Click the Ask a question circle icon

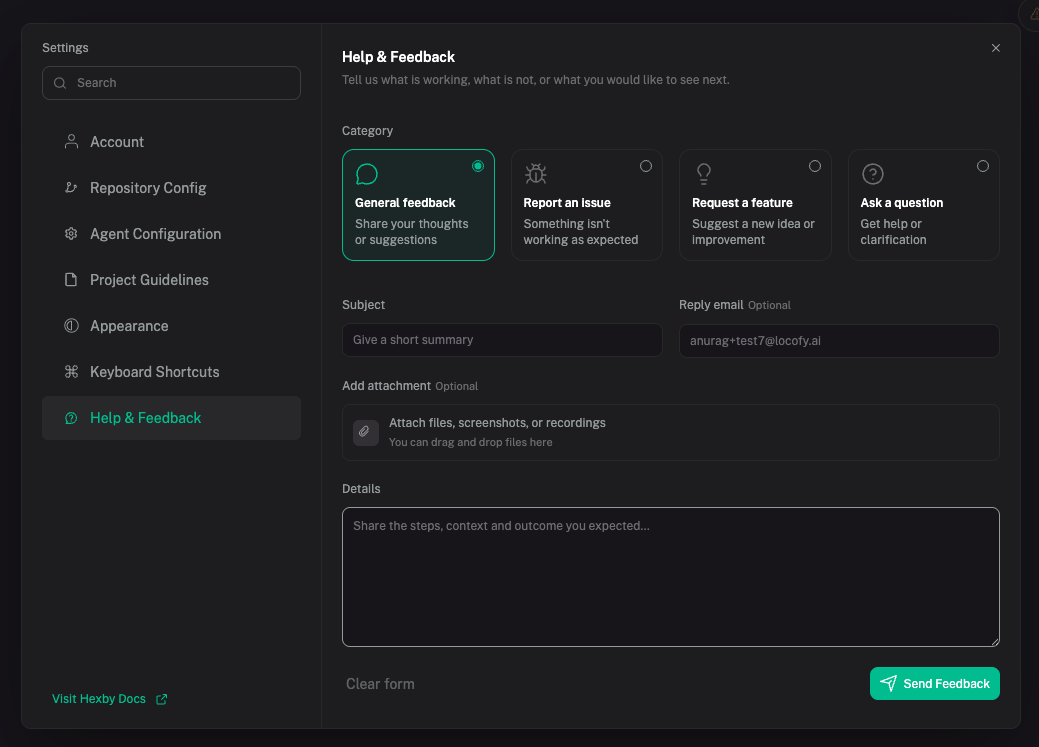pyautogui.click(x=873, y=174)
